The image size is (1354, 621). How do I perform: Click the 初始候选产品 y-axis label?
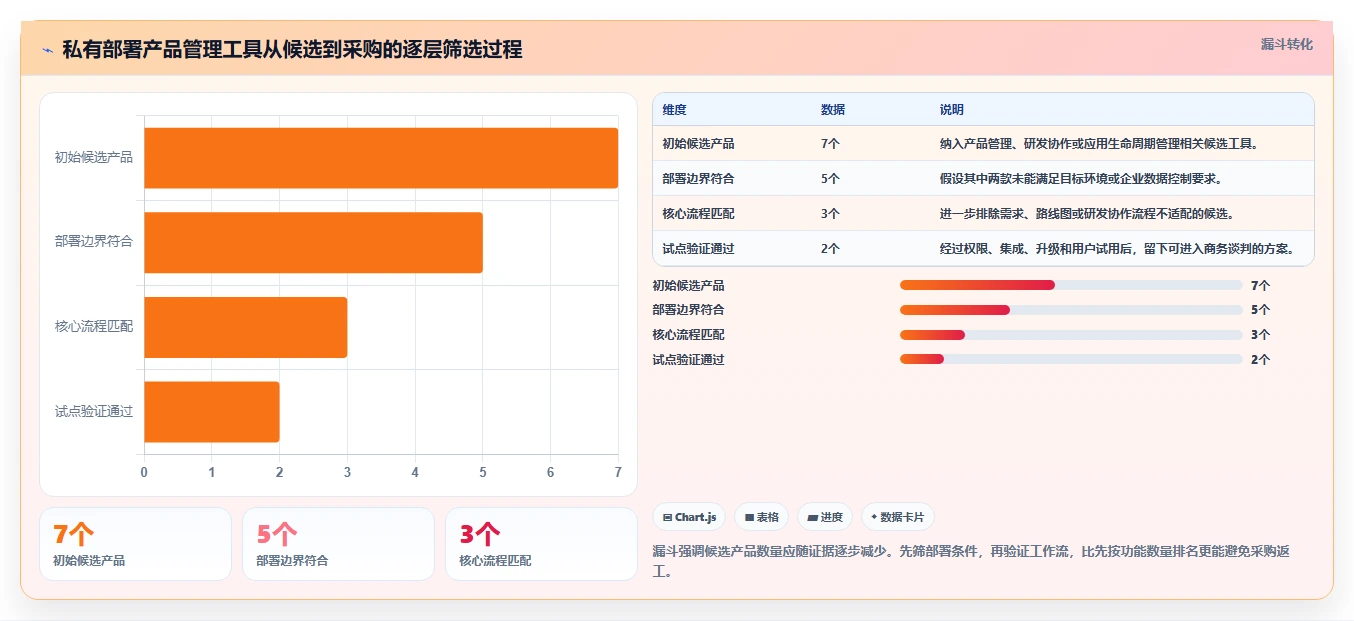coord(93,158)
